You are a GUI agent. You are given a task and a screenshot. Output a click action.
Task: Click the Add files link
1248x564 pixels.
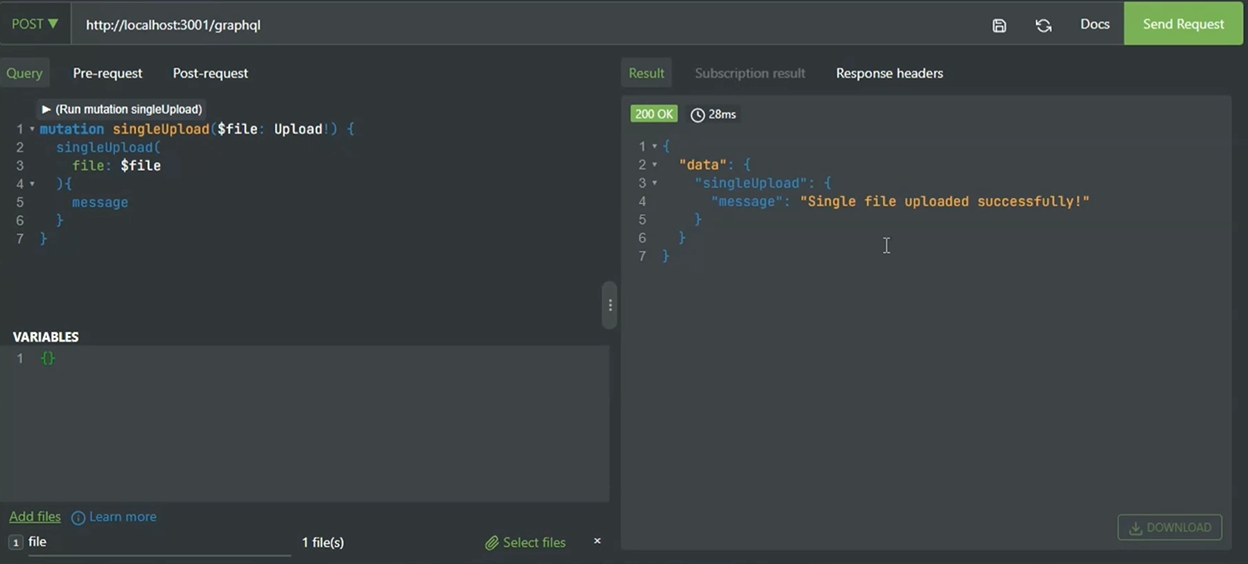pyautogui.click(x=35, y=517)
